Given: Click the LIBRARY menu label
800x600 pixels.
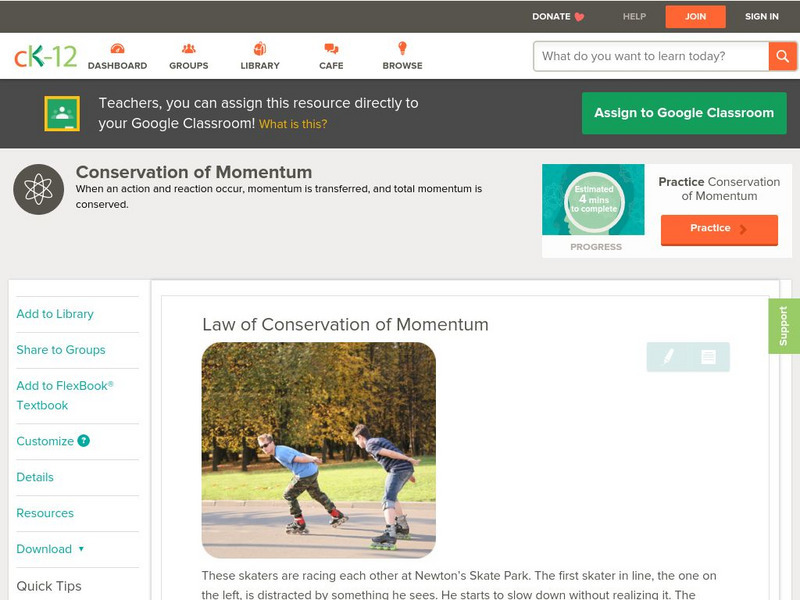Looking at the screenshot, I should (260, 66).
